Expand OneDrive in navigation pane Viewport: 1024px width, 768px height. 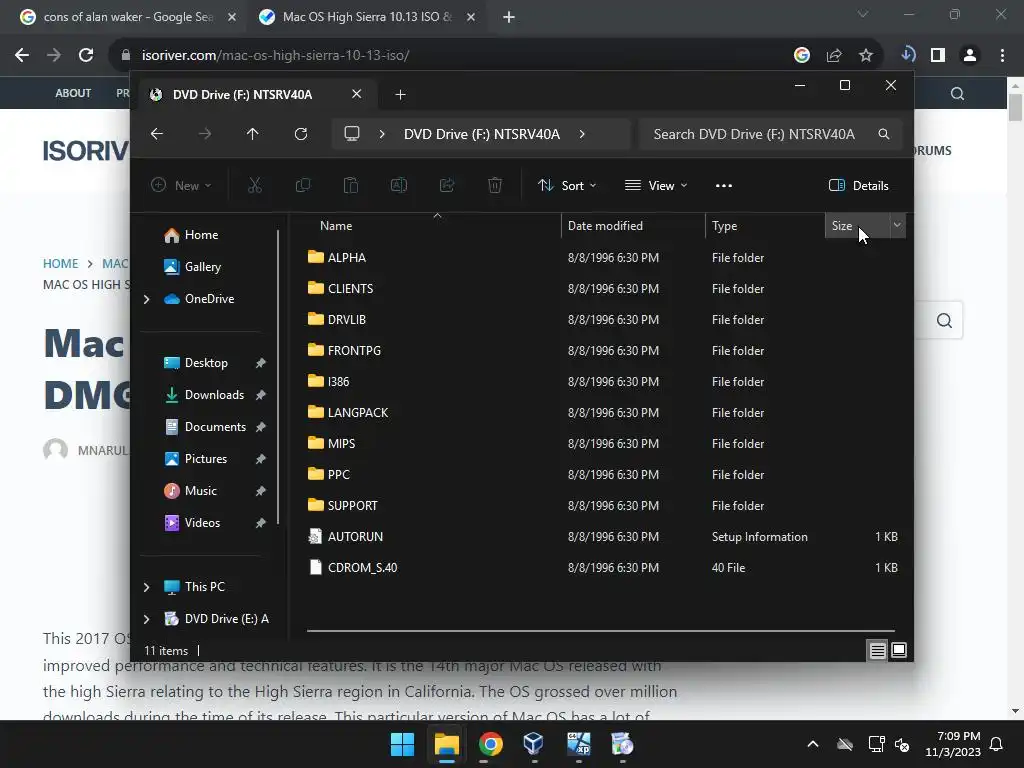point(146,299)
